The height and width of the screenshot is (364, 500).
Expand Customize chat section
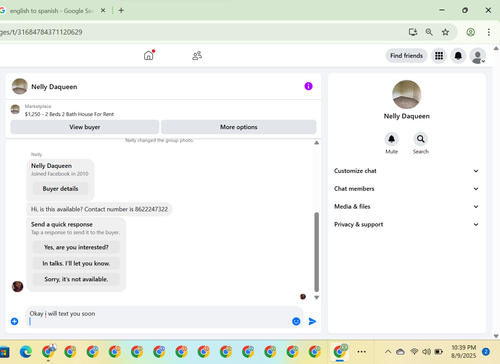click(406, 171)
